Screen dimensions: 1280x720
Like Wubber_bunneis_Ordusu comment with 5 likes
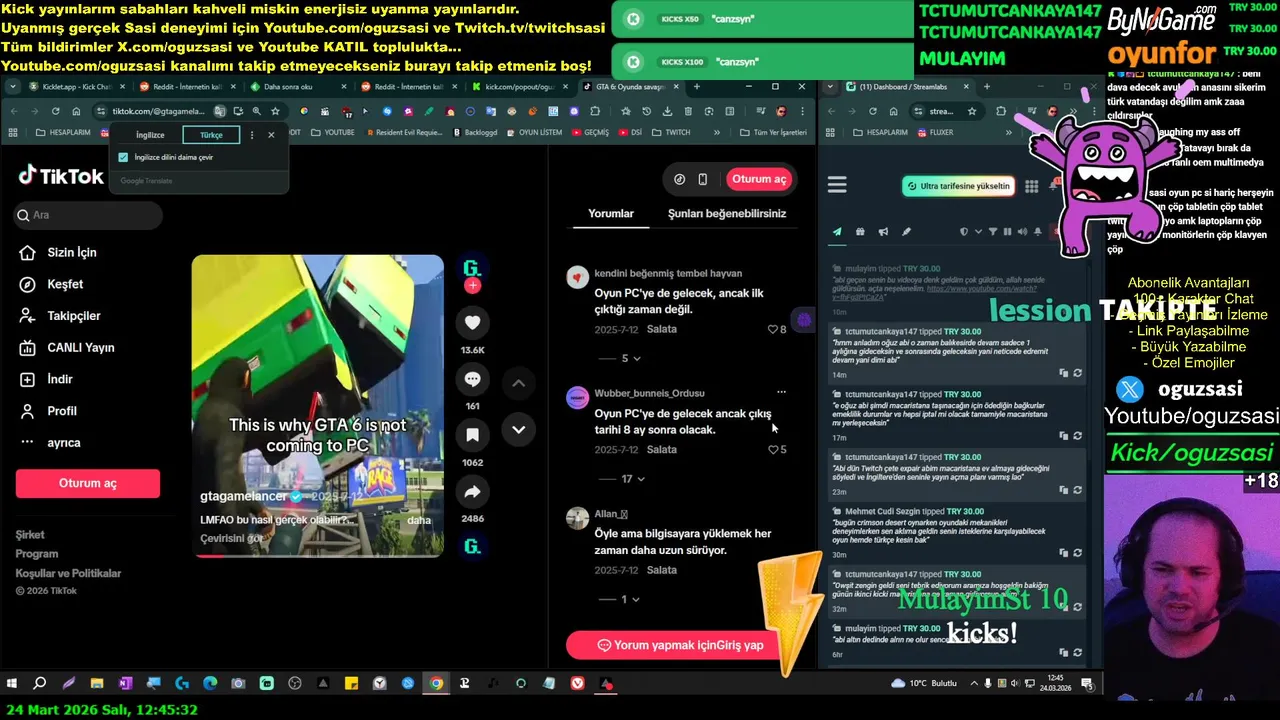pyautogui.click(x=772, y=450)
